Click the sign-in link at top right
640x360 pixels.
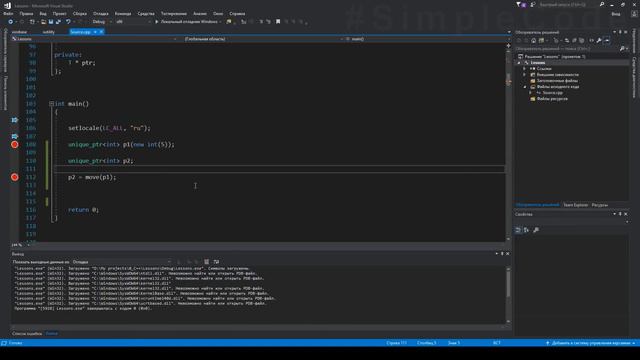[616, 13]
